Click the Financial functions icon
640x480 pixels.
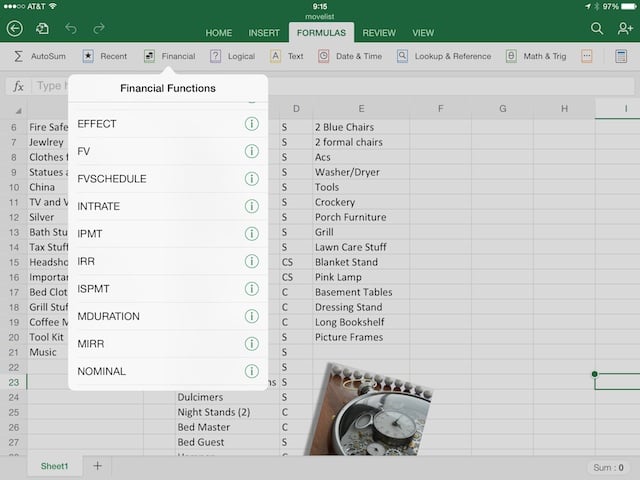(149, 56)
